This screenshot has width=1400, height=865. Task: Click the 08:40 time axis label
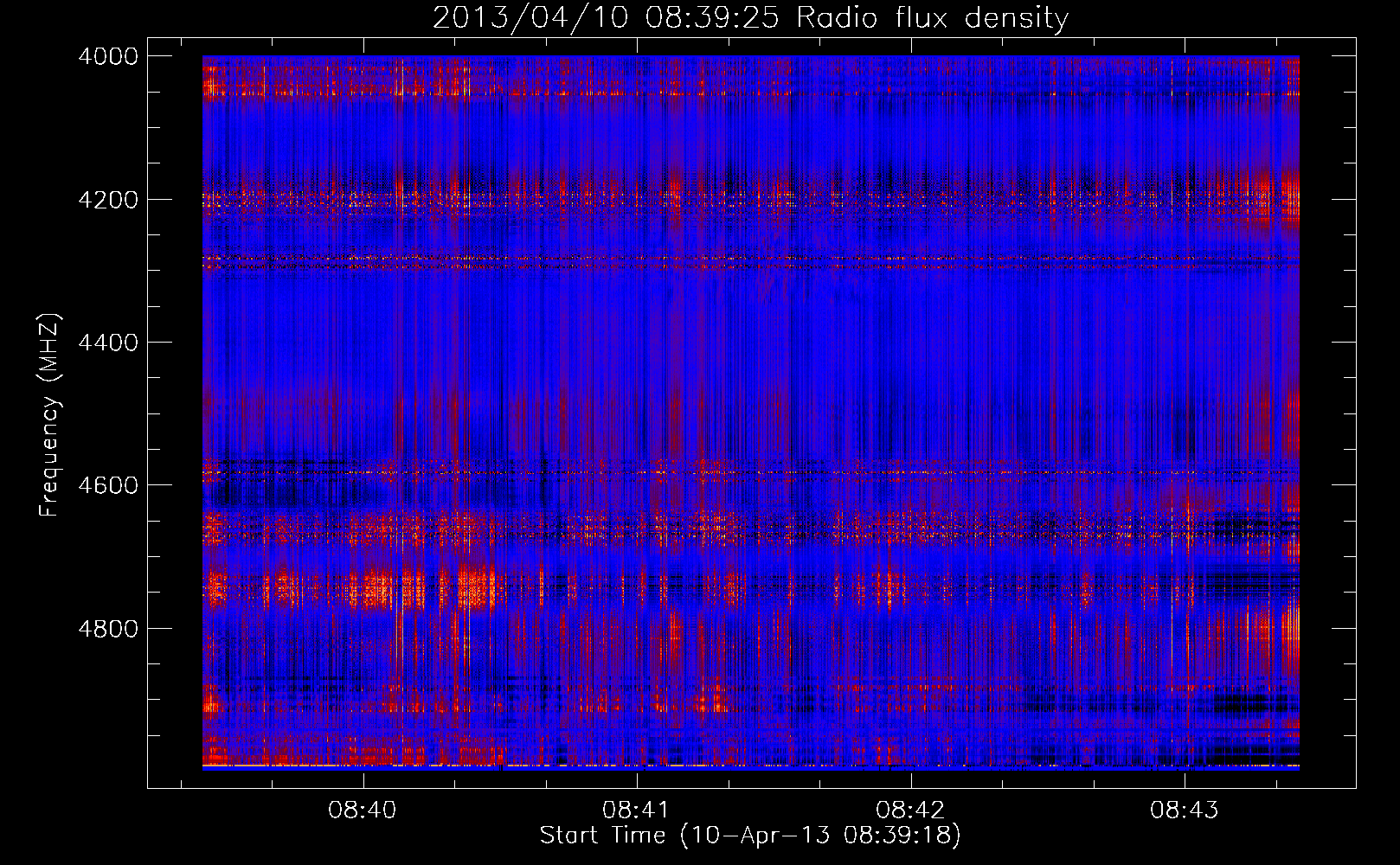pyautogui.click(x=363, y=810)
